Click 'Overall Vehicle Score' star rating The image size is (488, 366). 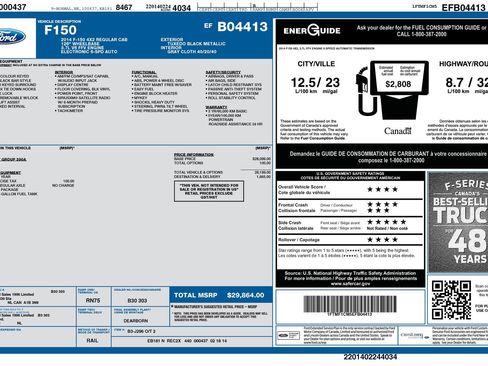point(383,189)
